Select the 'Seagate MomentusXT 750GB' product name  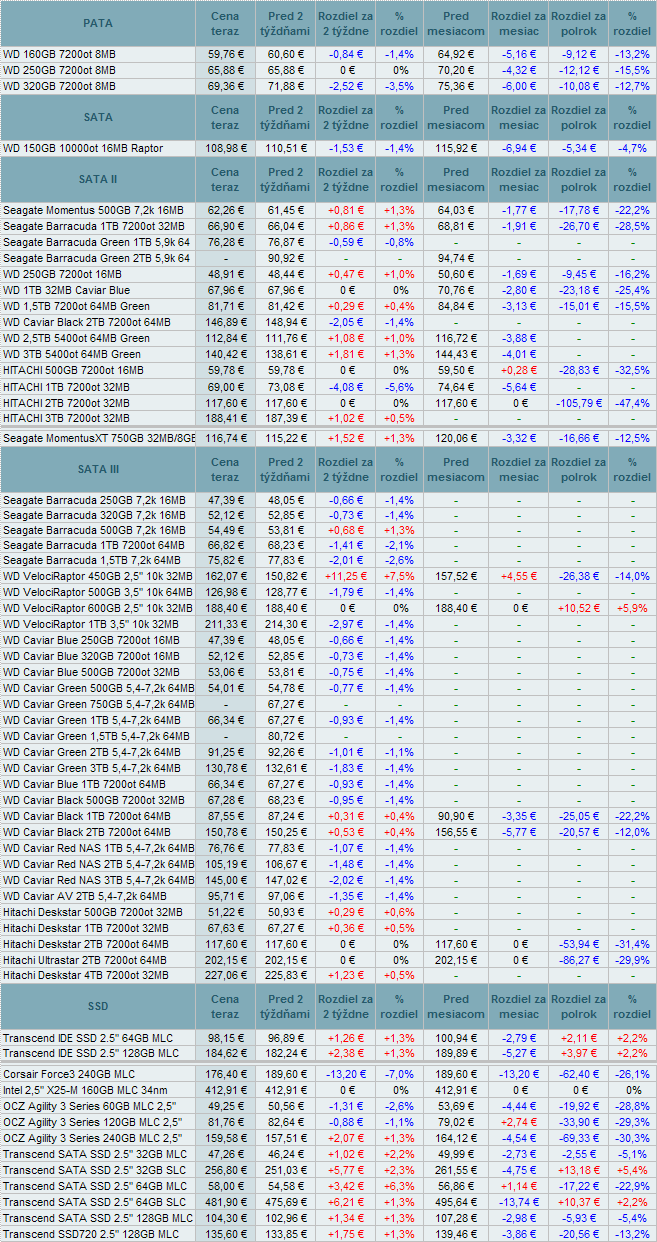coord(100,438)
